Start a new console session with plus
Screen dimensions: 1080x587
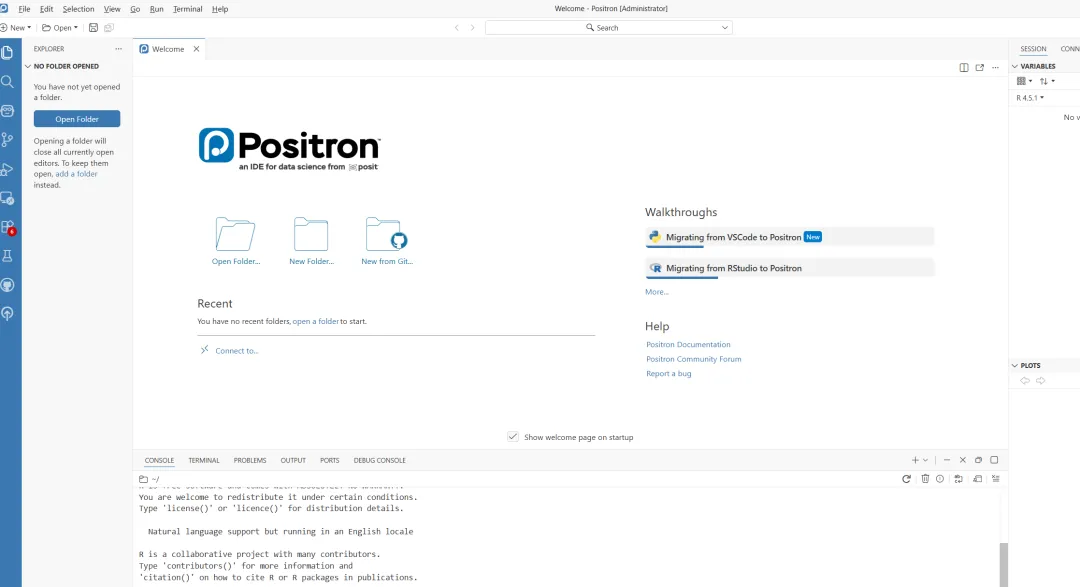coord(915,460)
